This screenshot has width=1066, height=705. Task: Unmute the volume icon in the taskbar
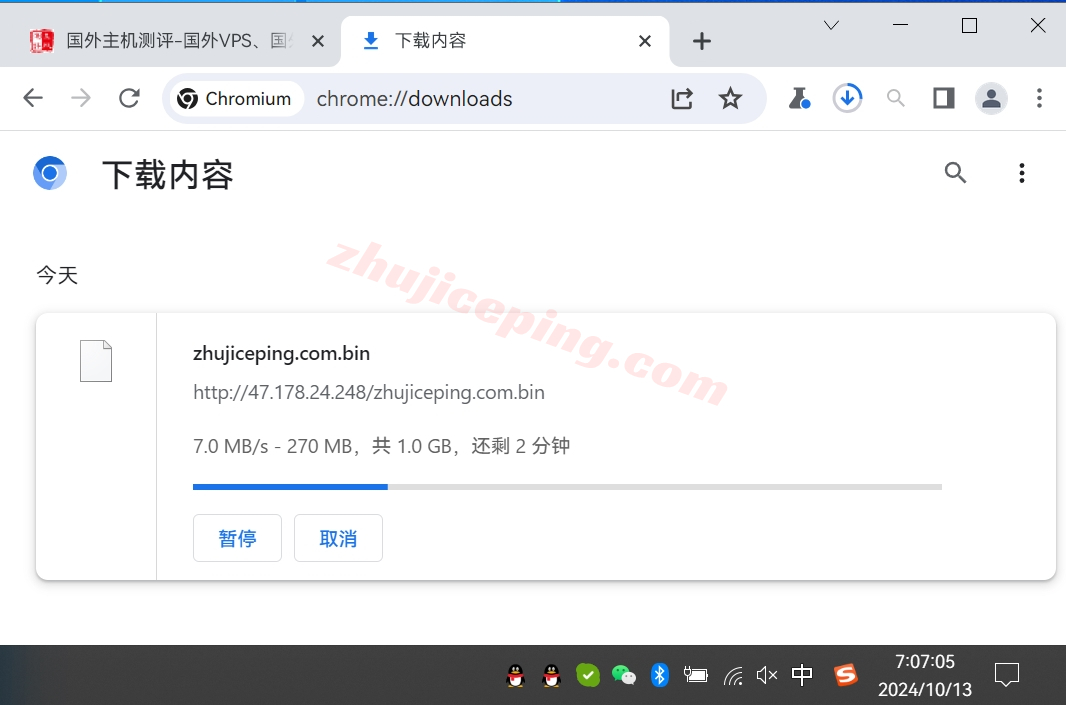click(767, 675)
